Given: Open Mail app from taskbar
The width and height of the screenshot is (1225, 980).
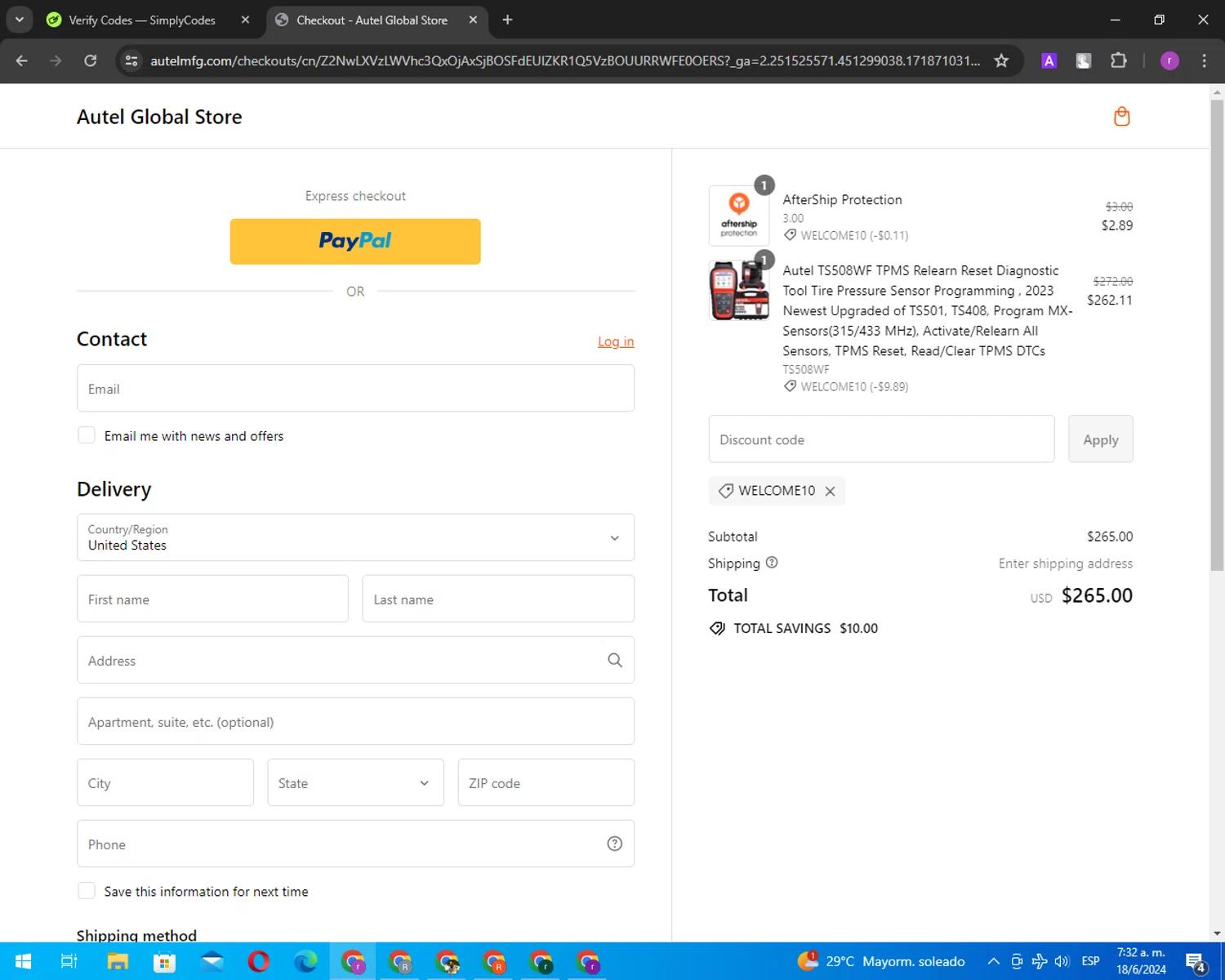Looking at the screenshot, I should coord(212,962).
